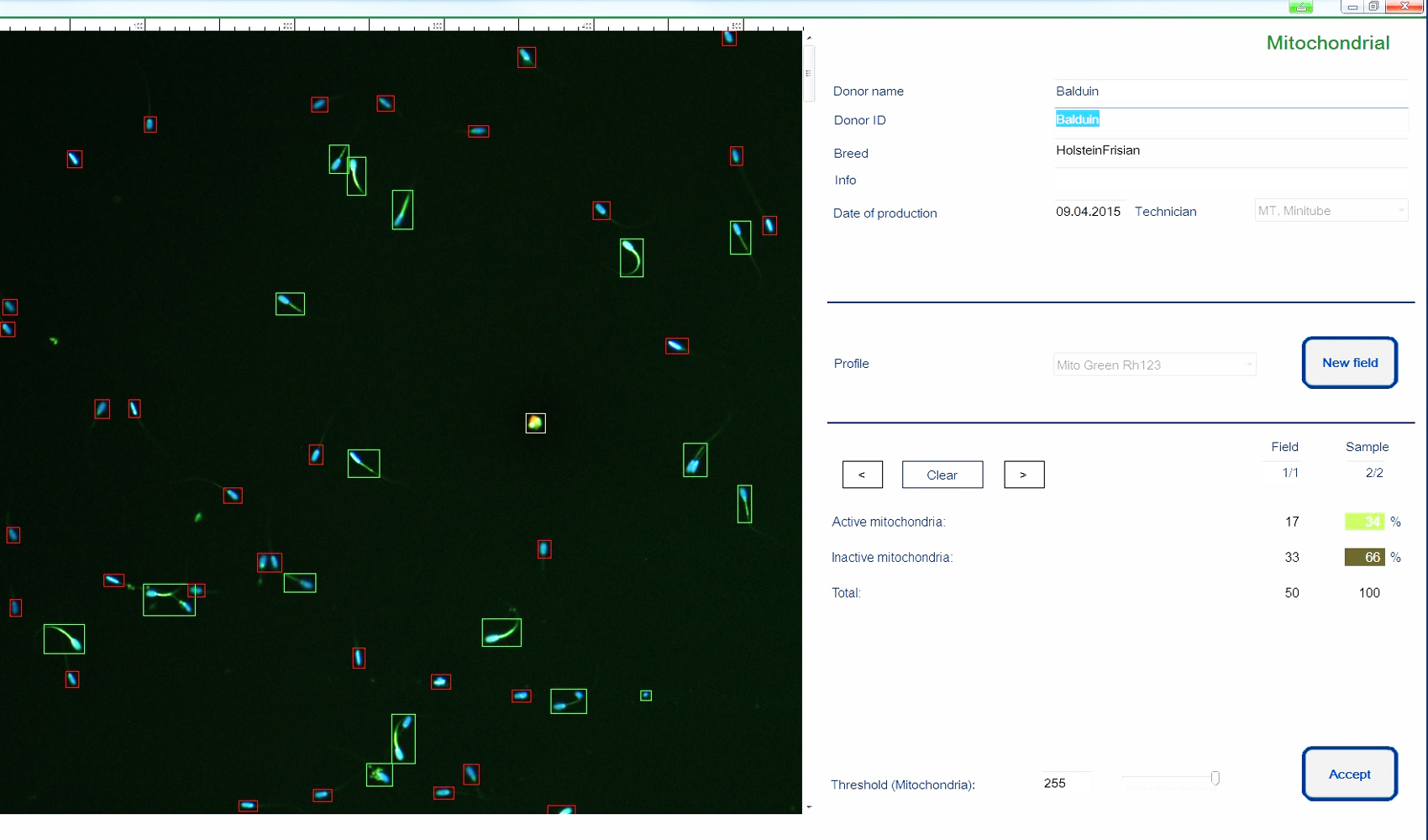Image resolution: width=1428 pixels, height=840 pixels.
Task: Click the green edit icon in title bar
Action: click(x=1300, y=7)
